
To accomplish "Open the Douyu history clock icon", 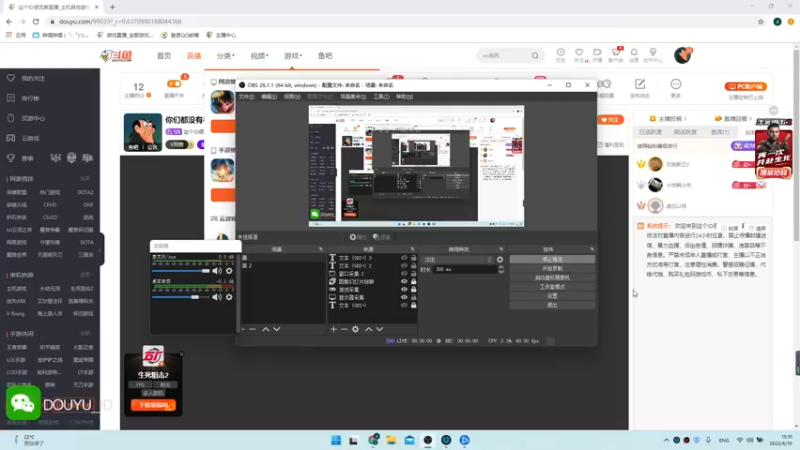I will (561, 53).
